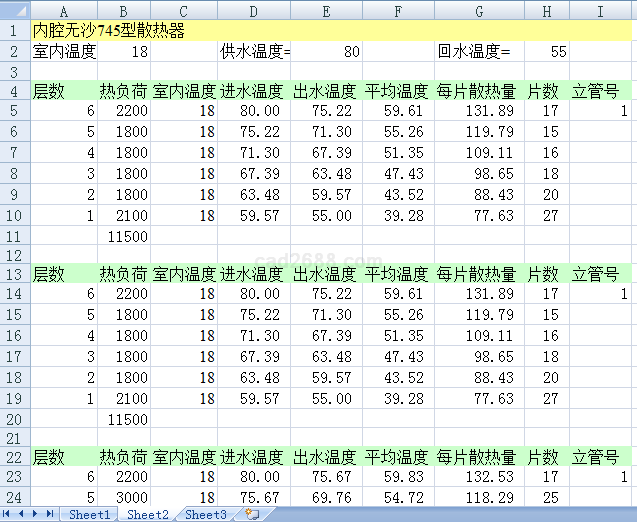The height and width of the screenshot is (522, 637).
Task: Open the Sheet3 tab
Action: coord(205,514)
